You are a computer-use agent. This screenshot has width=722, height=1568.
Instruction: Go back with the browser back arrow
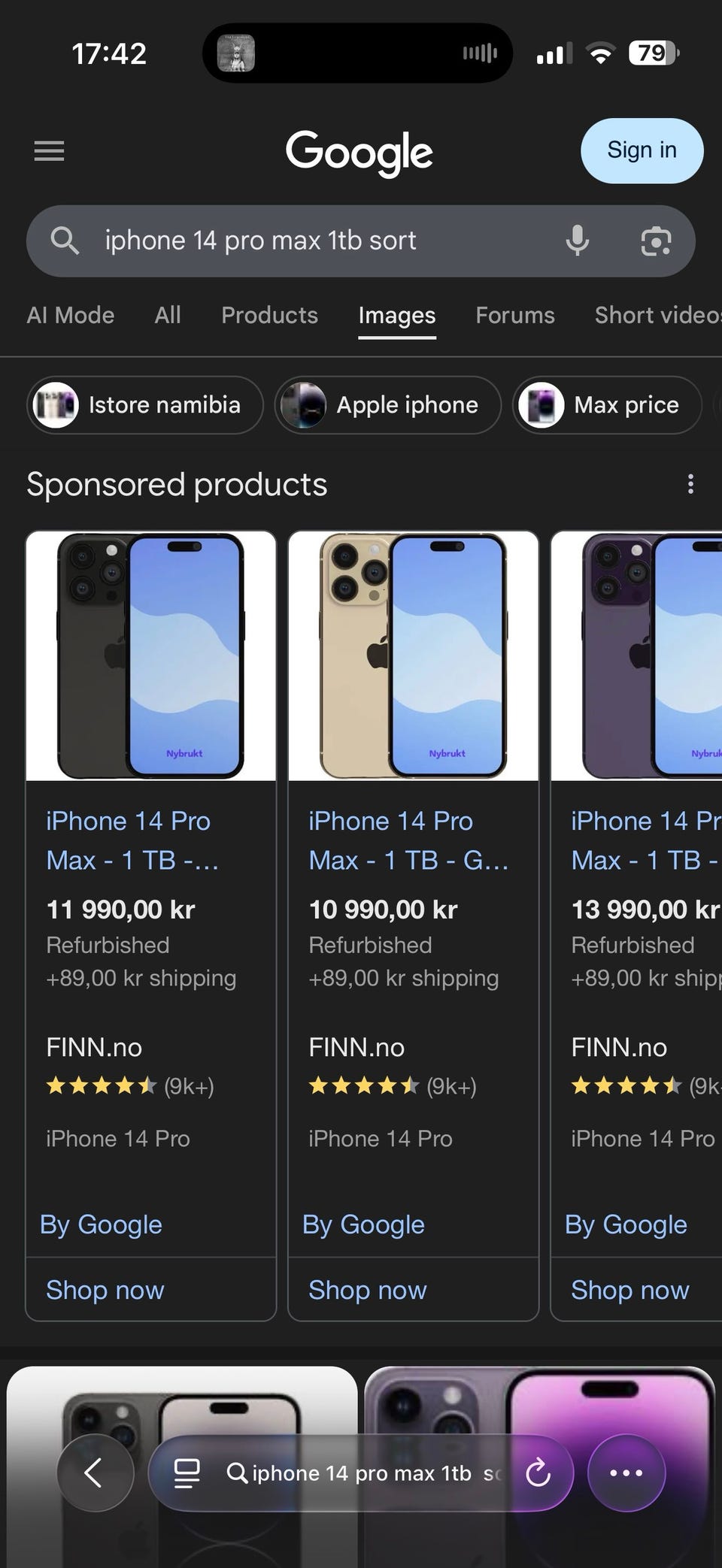[95, 1473]
